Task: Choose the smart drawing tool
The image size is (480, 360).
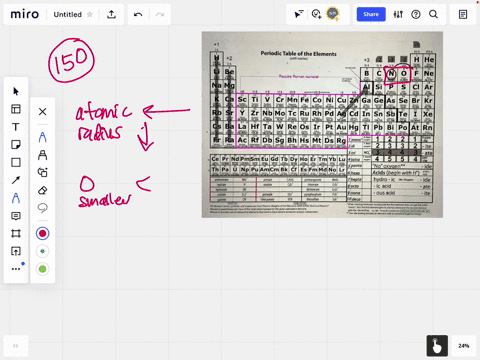Action: [x=42, y=172]
